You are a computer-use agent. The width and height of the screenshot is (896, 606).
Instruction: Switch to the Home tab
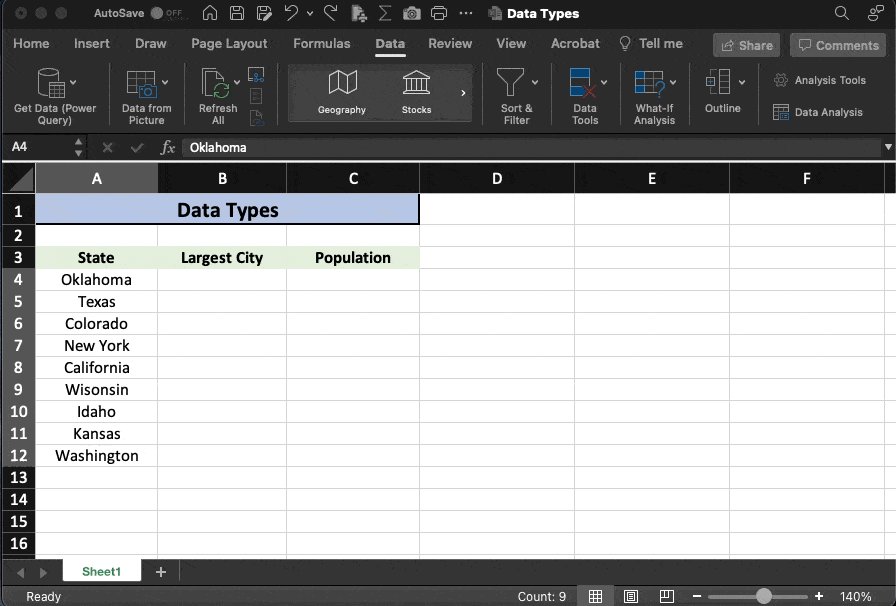[31, 43]
